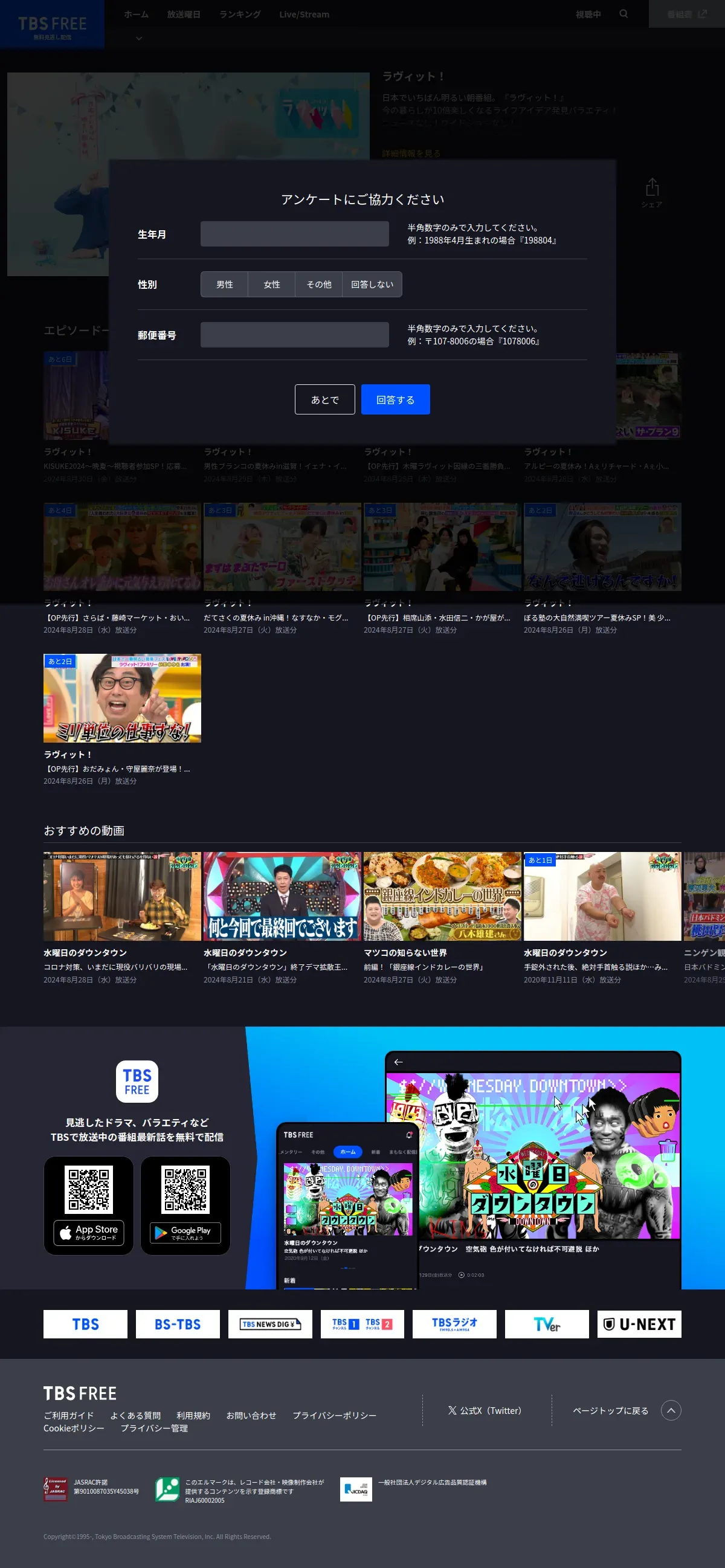Click the TBS FREE logo in header
The height and width of the screenshot is (1568, 725).
(53, 24)
